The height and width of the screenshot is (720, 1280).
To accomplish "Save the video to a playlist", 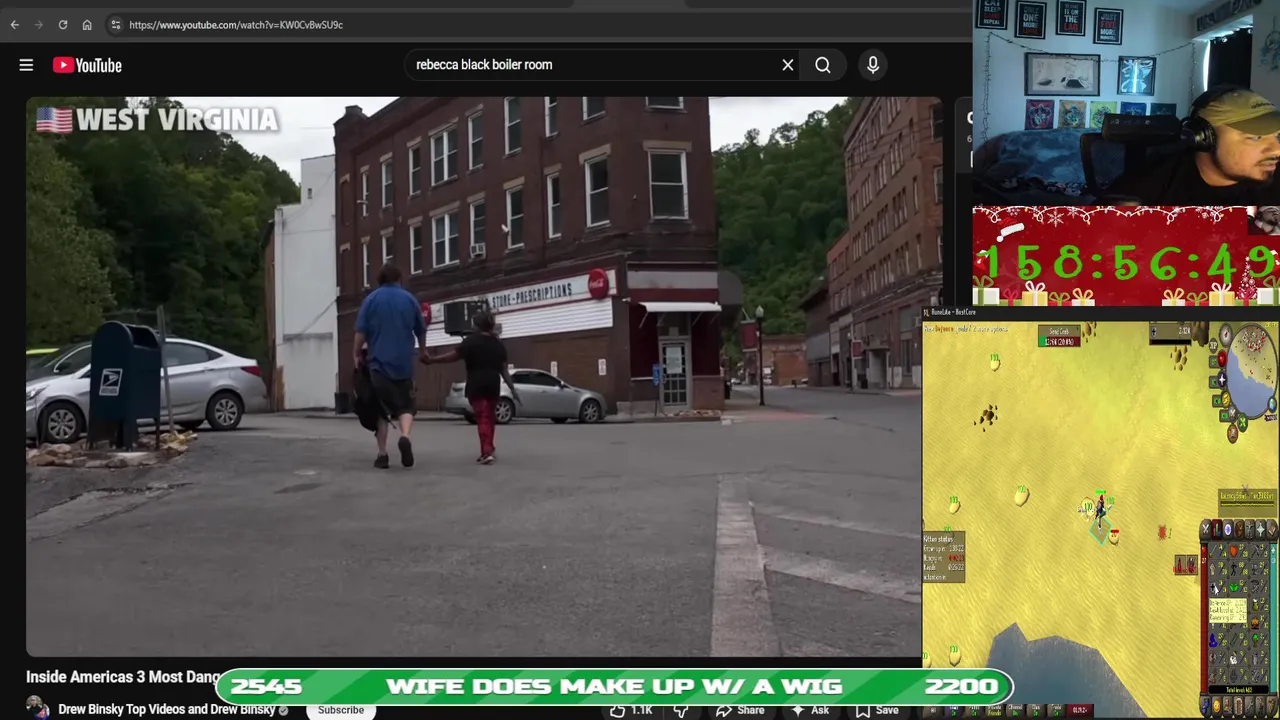I will click(x=876, y=710).
